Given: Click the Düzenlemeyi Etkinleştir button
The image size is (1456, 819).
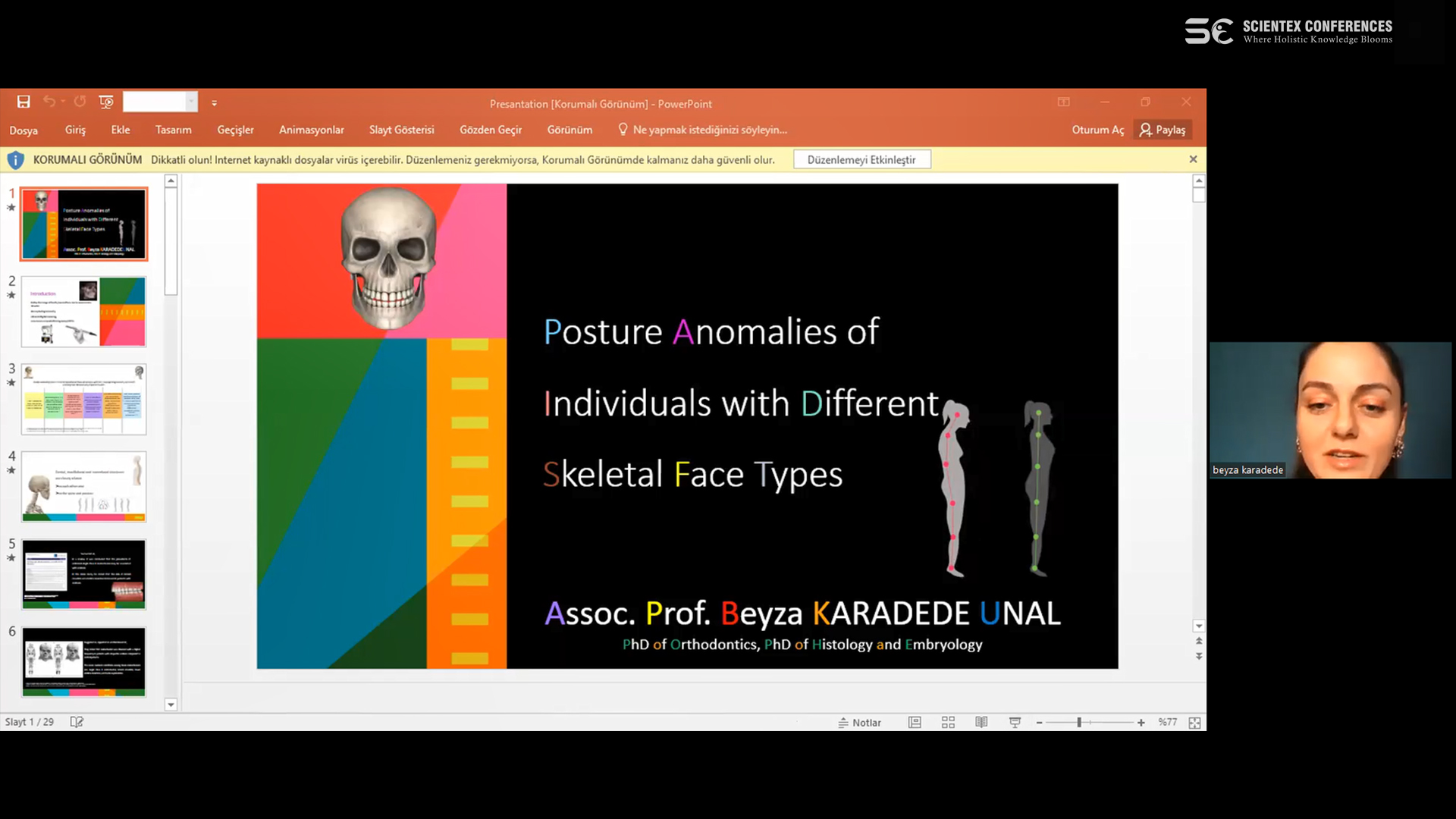Looking at the screenshot, I should (861, 159).
